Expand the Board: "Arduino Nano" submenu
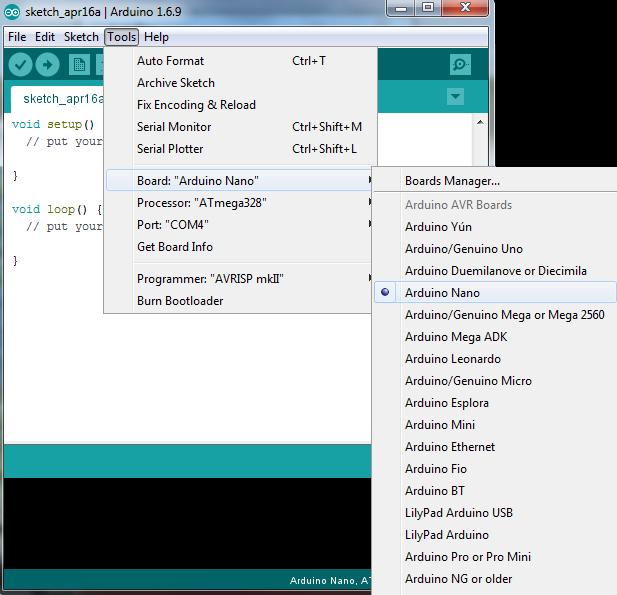617x595 pixels. [239, 181]
